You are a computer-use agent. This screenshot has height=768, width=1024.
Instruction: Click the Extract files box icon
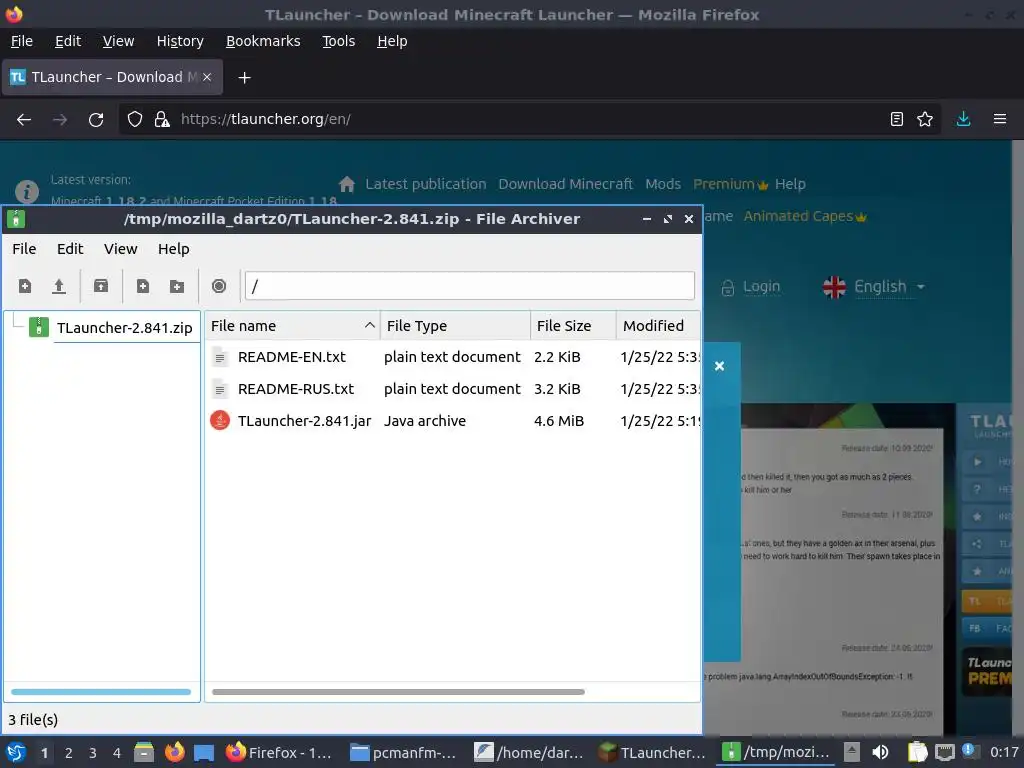pos(101,286)
